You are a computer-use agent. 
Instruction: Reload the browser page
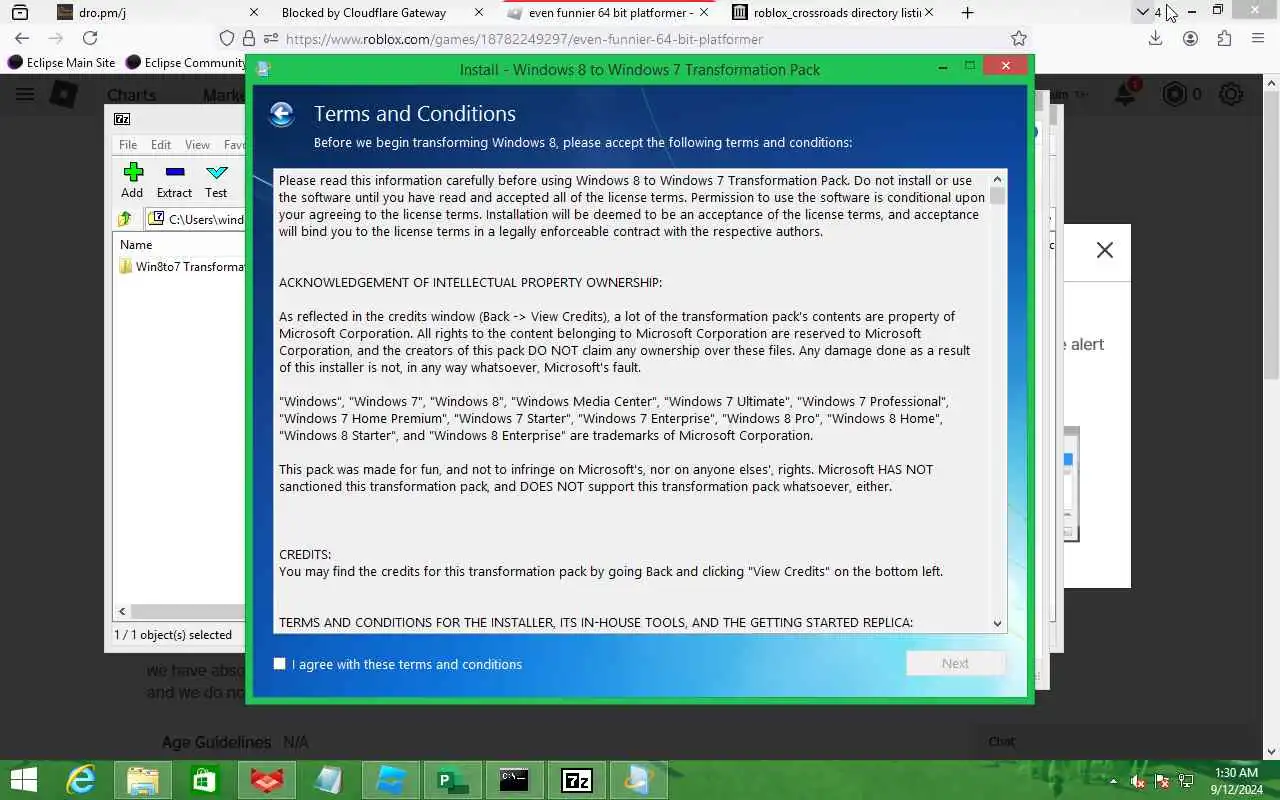[x=90, y=38]
